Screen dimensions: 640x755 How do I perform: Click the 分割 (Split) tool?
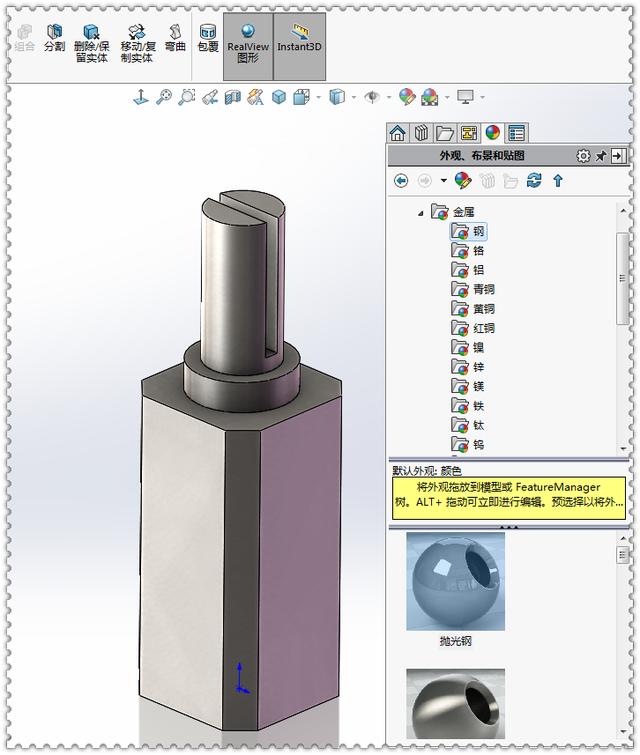54,39
